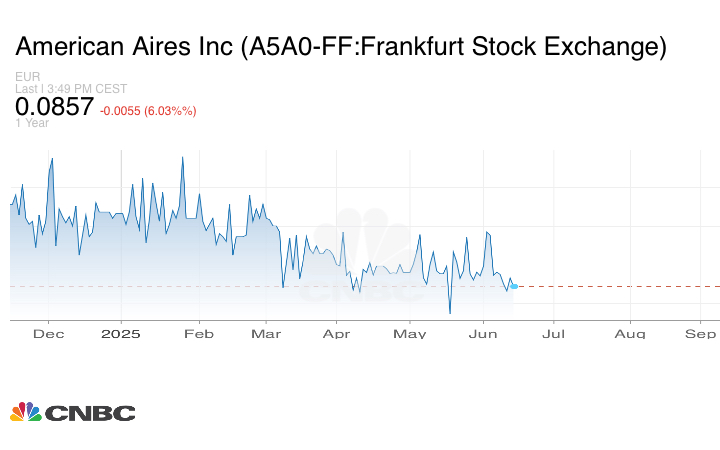Viewport: 720px width, 450px height.
Task: Select the 1 Year range label
Action: [32, 123]
